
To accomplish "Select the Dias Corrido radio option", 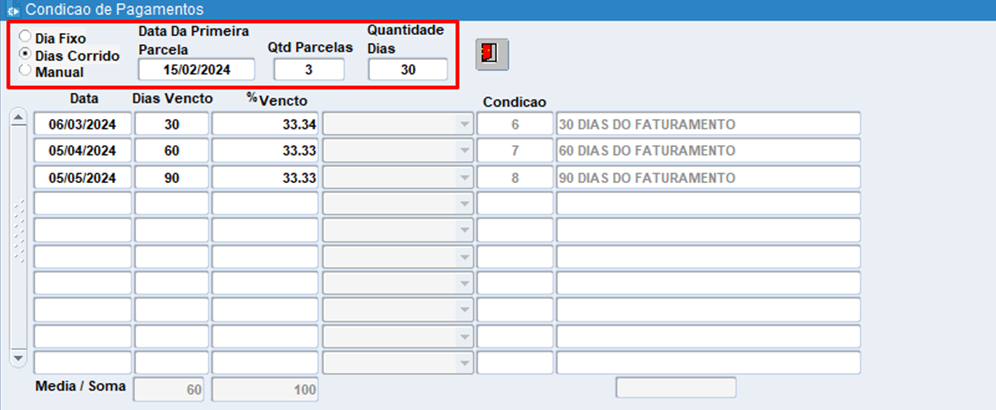I will click(25, 54).
